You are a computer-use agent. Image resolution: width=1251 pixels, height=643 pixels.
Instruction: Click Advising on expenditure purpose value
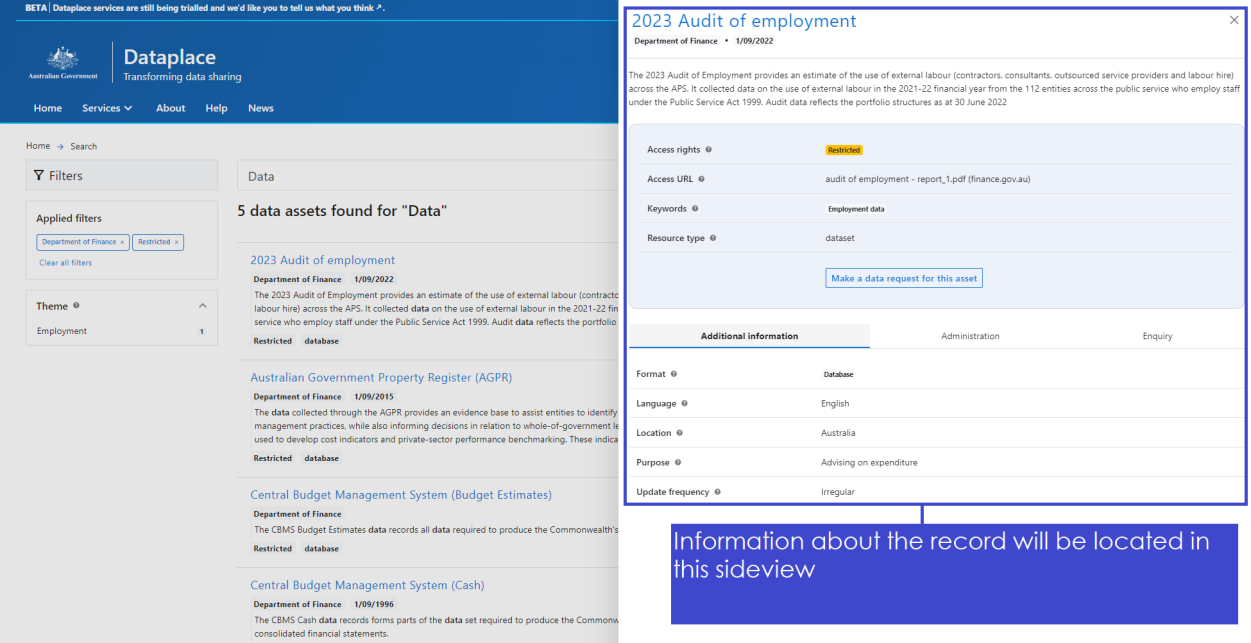click(x=869, y=463)
